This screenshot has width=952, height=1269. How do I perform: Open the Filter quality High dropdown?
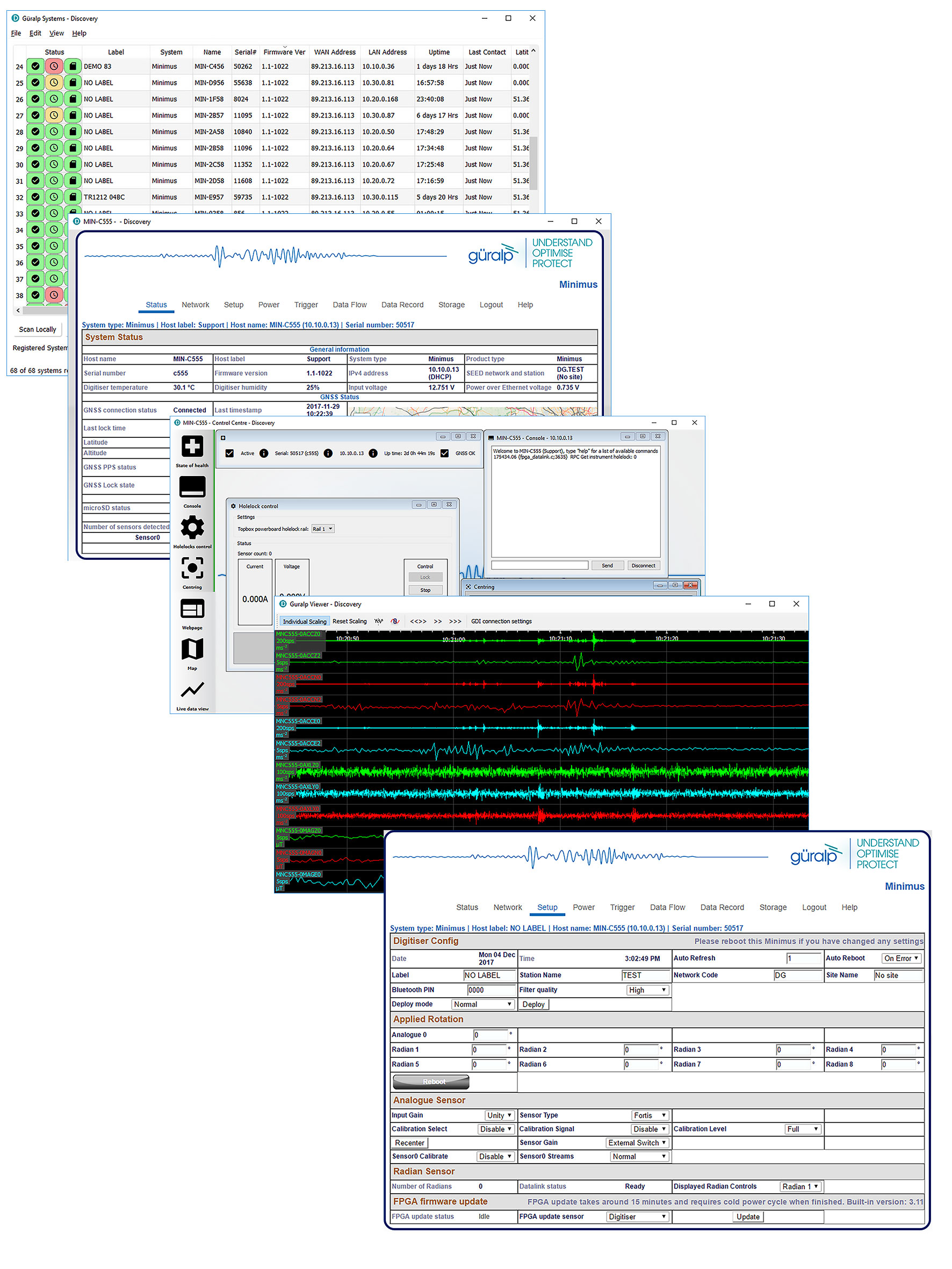[647, 990]
